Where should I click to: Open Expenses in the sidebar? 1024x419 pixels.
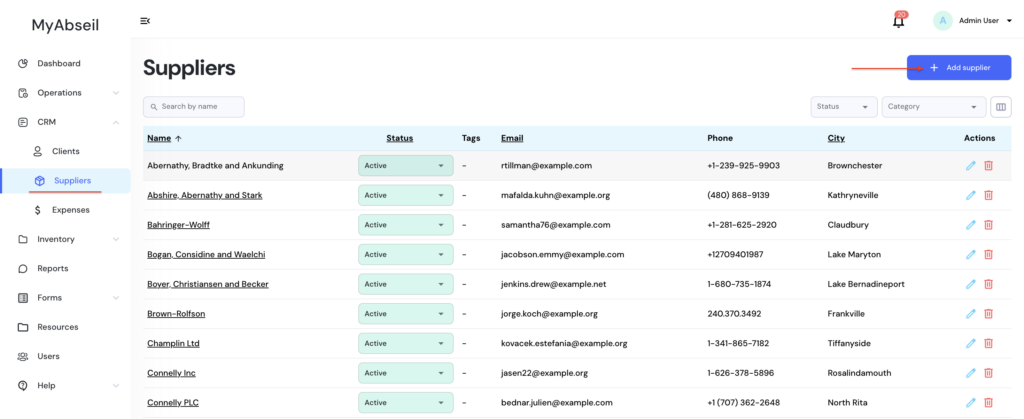tap(71, 210)
